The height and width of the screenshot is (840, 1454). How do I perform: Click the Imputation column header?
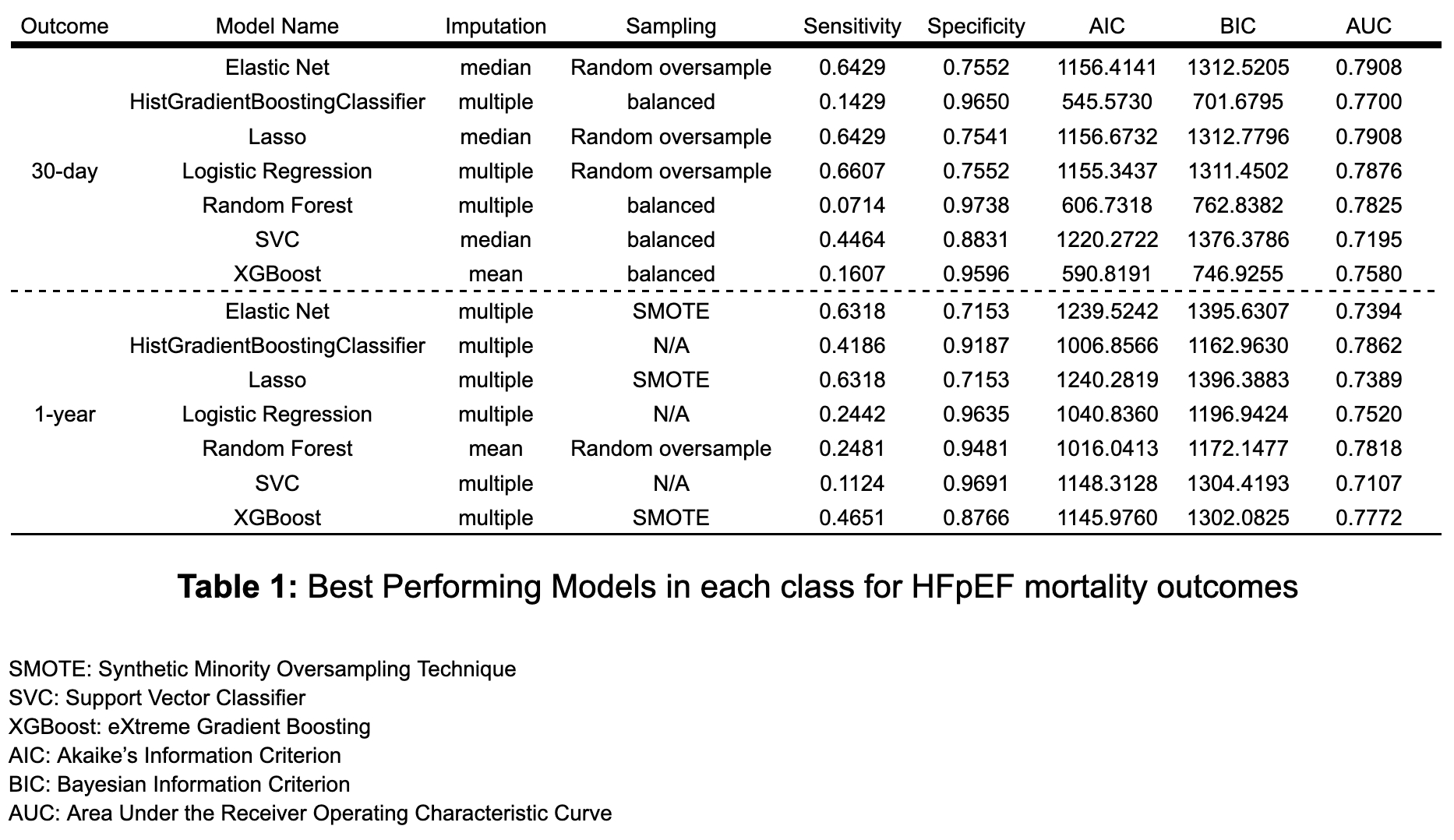pos(496,26)
